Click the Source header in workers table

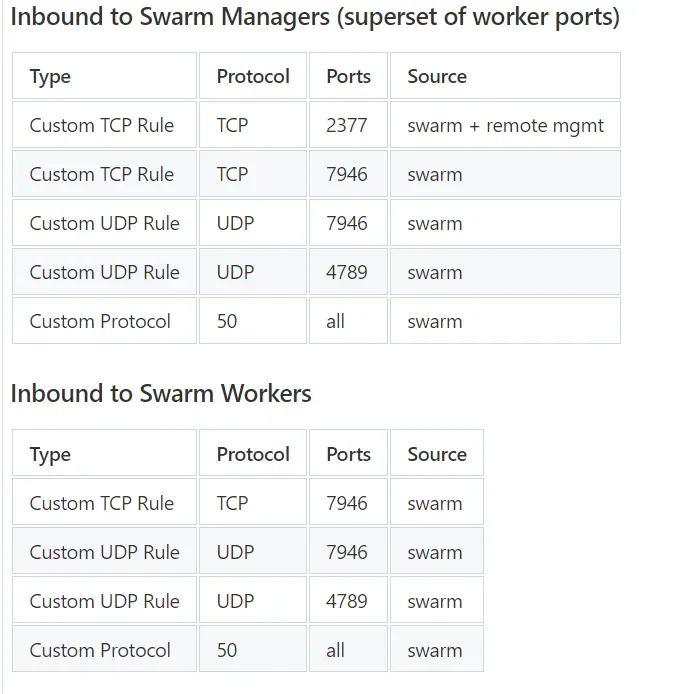[437, 453]
